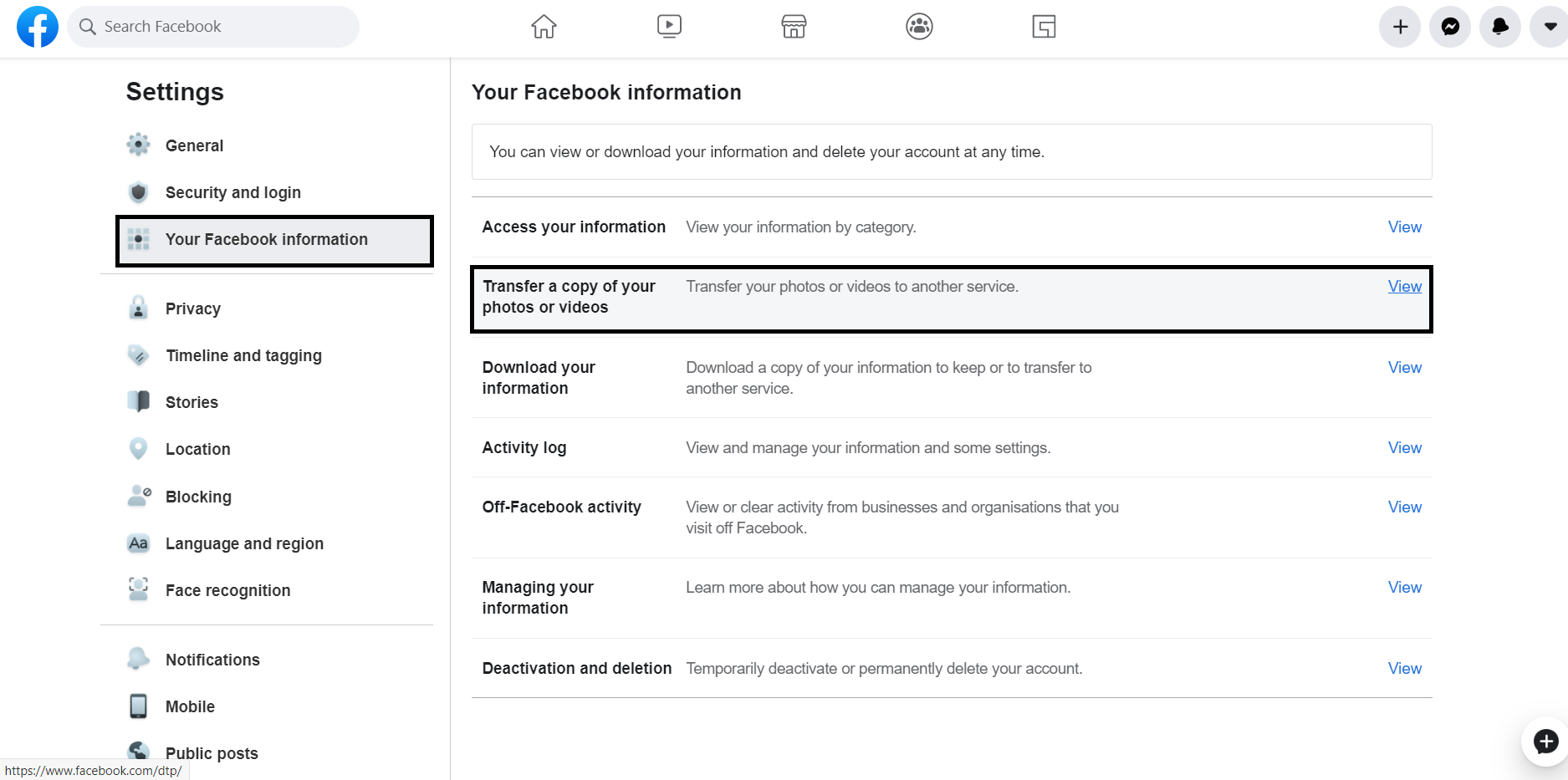Go to Home feed icon
1568x780 pixels.
[544, 27]
